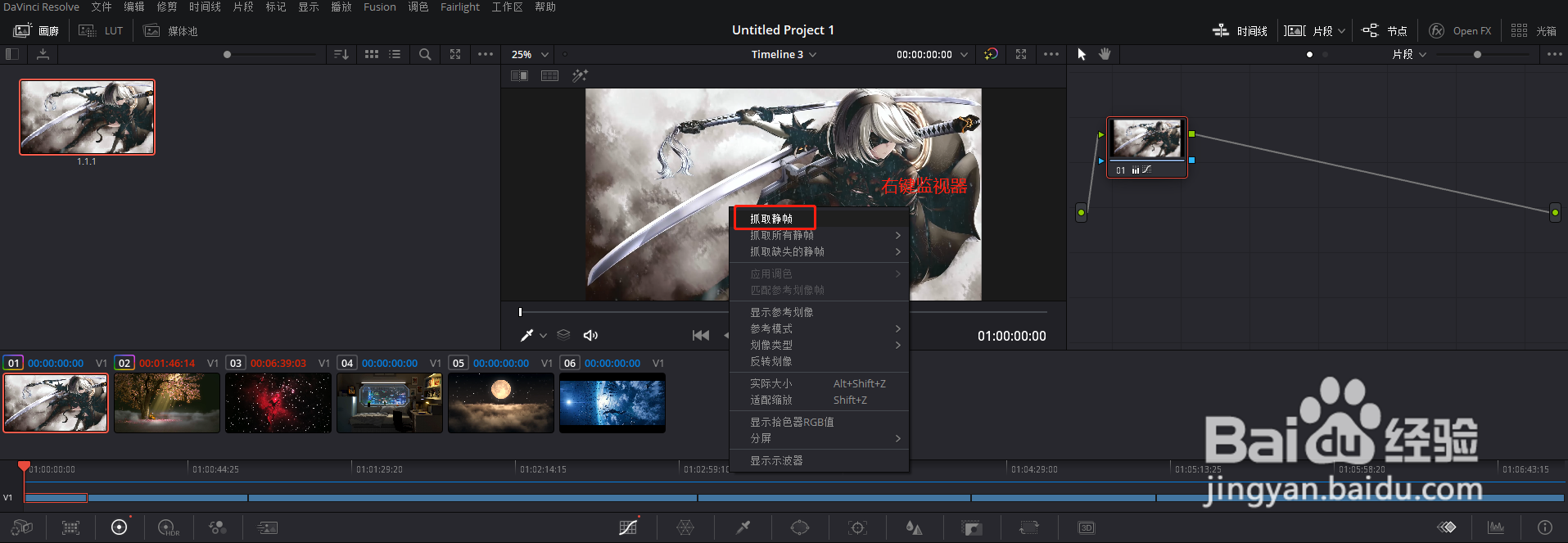Open the Timeline 3 selector dropdown
Viewport: 1568px width, 543px height.
784,54
